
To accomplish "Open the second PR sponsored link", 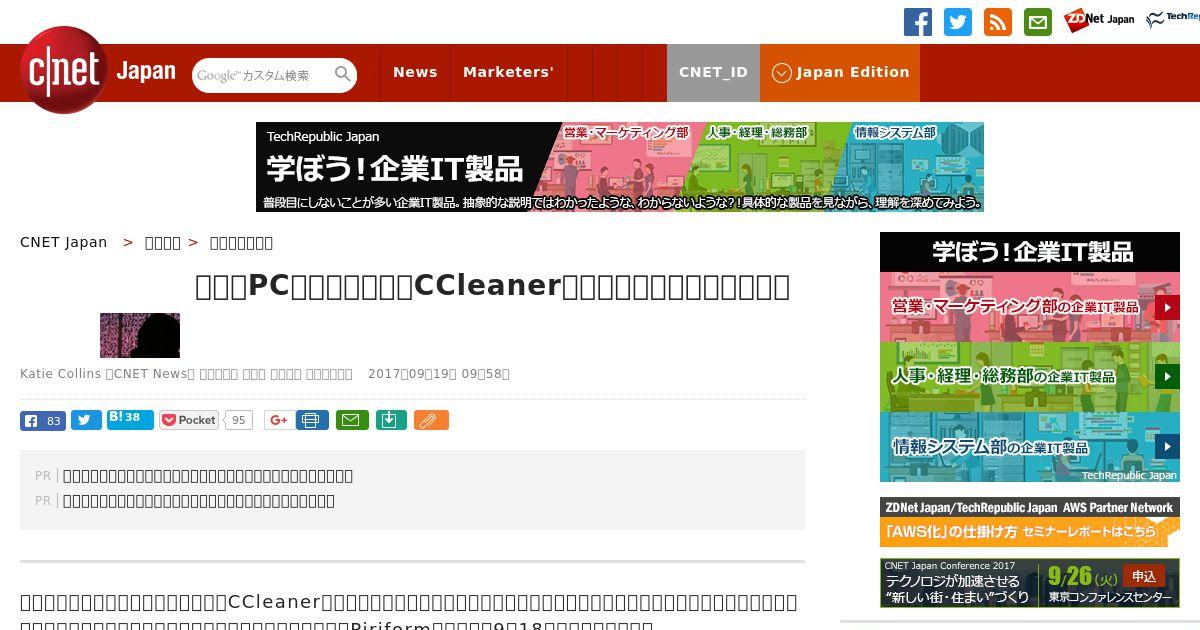I will point(199,501).
